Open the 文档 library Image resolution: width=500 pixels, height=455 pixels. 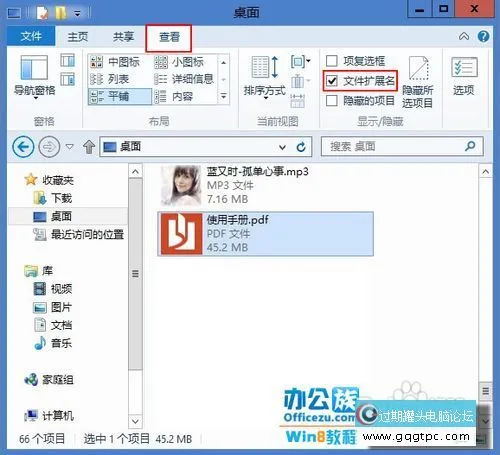(x=53, y=325)
